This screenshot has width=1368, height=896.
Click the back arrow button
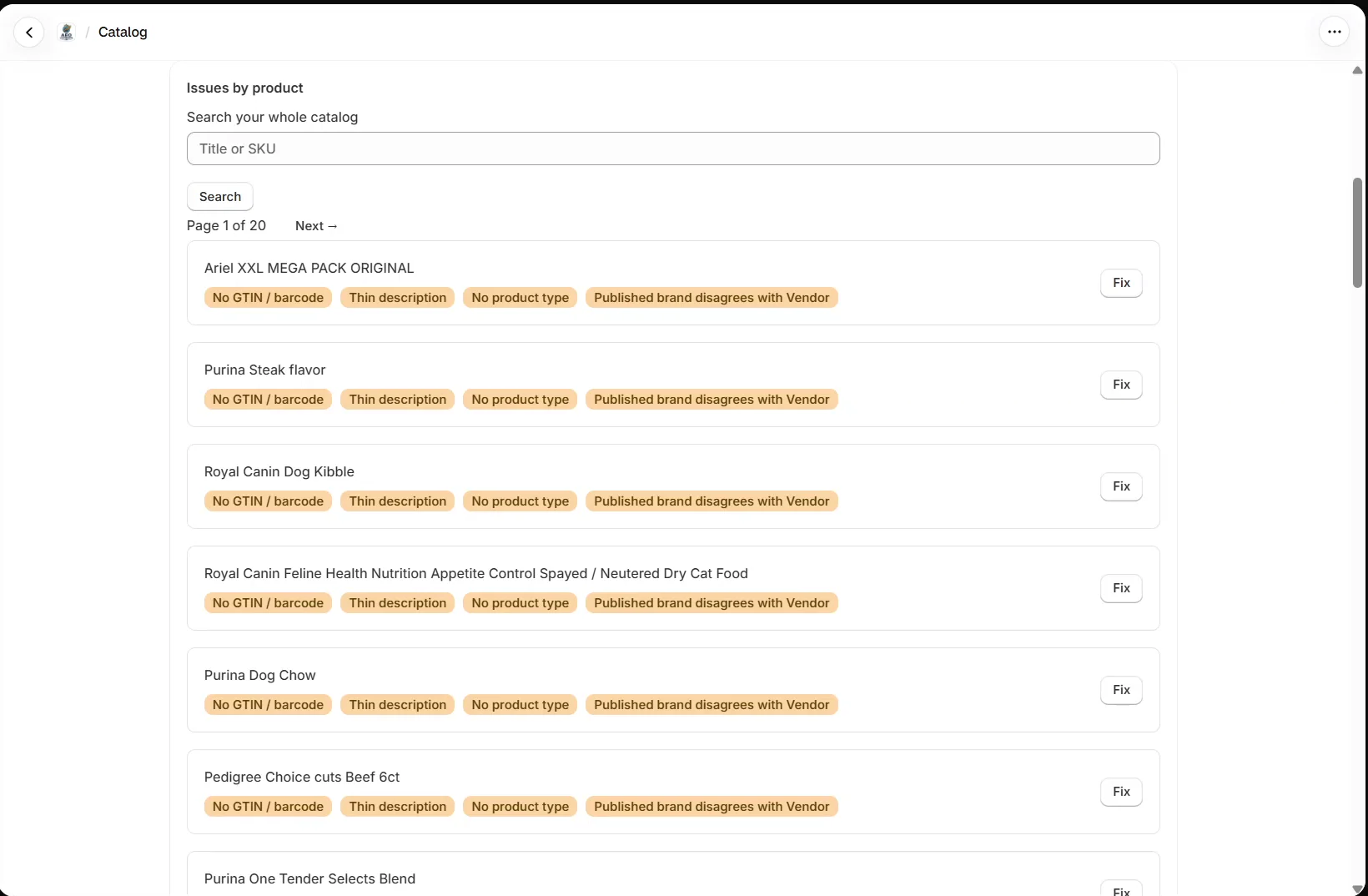pyautogui.click(x=29, y=33)
